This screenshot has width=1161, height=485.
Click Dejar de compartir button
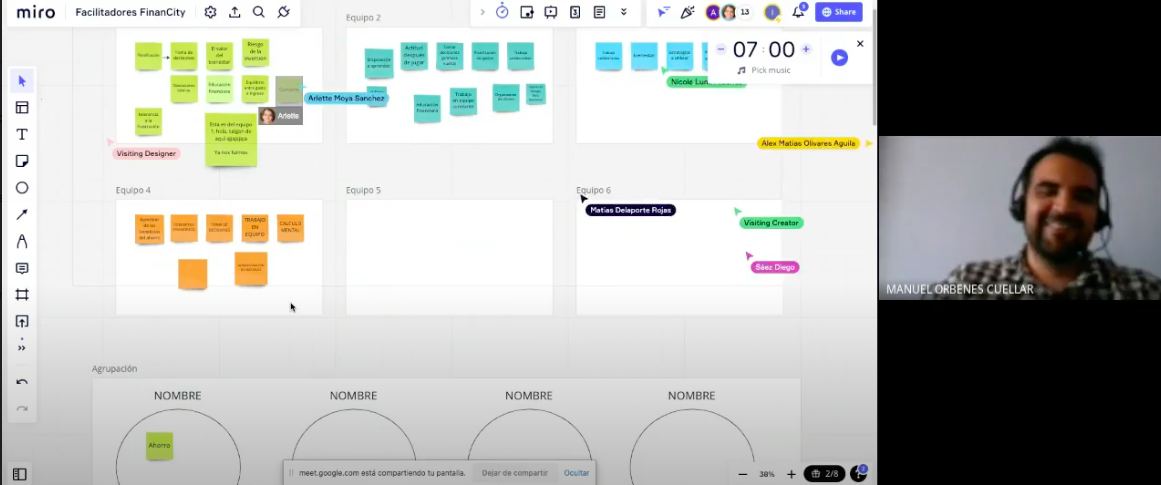515,472
